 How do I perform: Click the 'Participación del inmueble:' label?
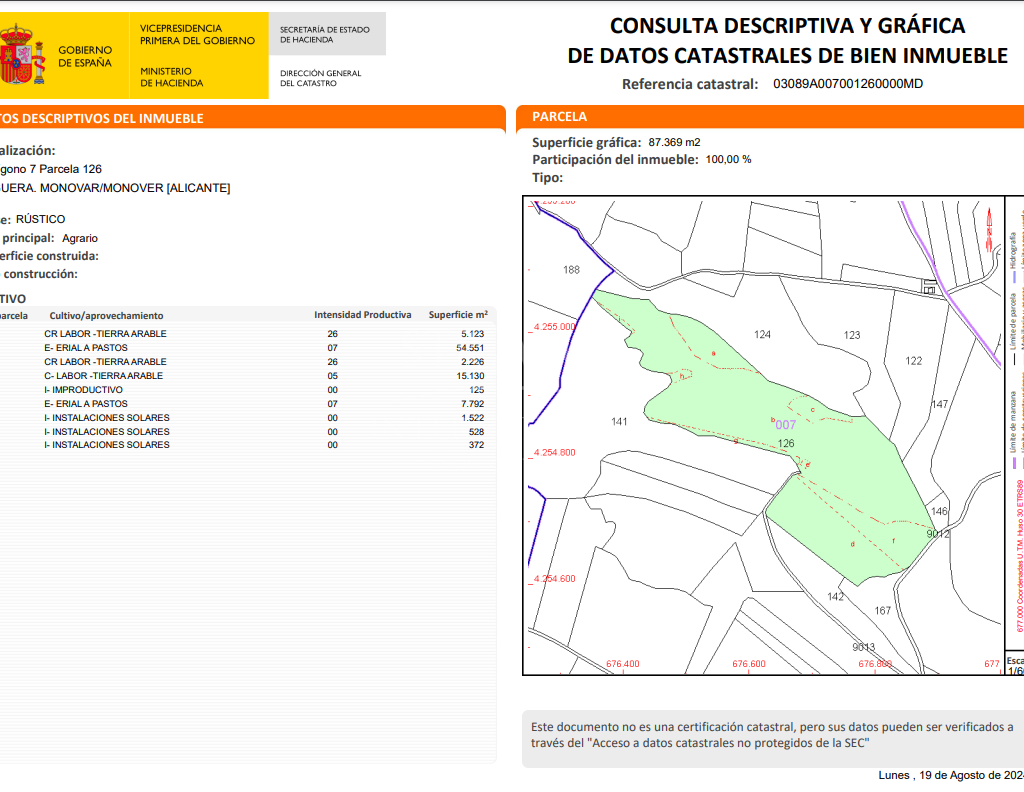[615, 160]
